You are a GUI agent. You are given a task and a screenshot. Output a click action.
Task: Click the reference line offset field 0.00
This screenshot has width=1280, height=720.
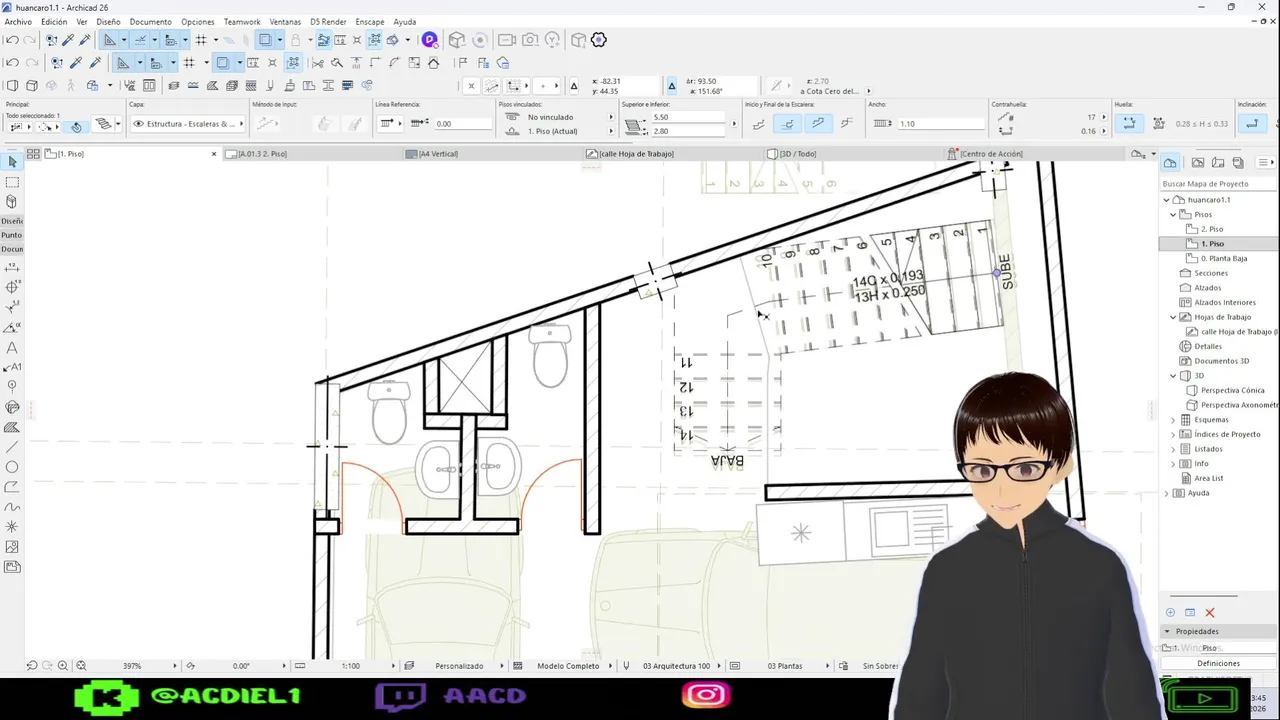tap(463, 124)
